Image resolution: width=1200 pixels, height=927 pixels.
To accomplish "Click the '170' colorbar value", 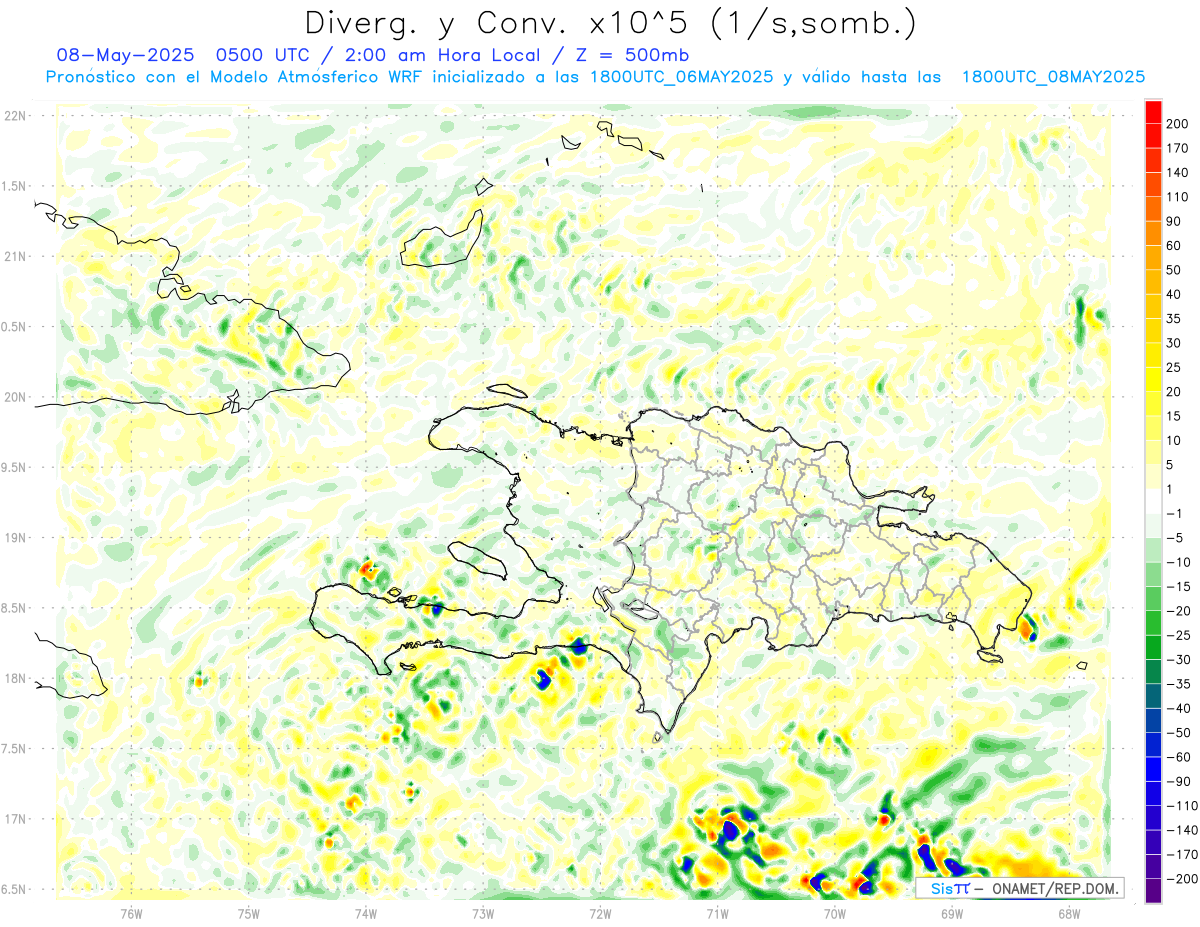I will pyautogui.click(x=1179, y=148).
